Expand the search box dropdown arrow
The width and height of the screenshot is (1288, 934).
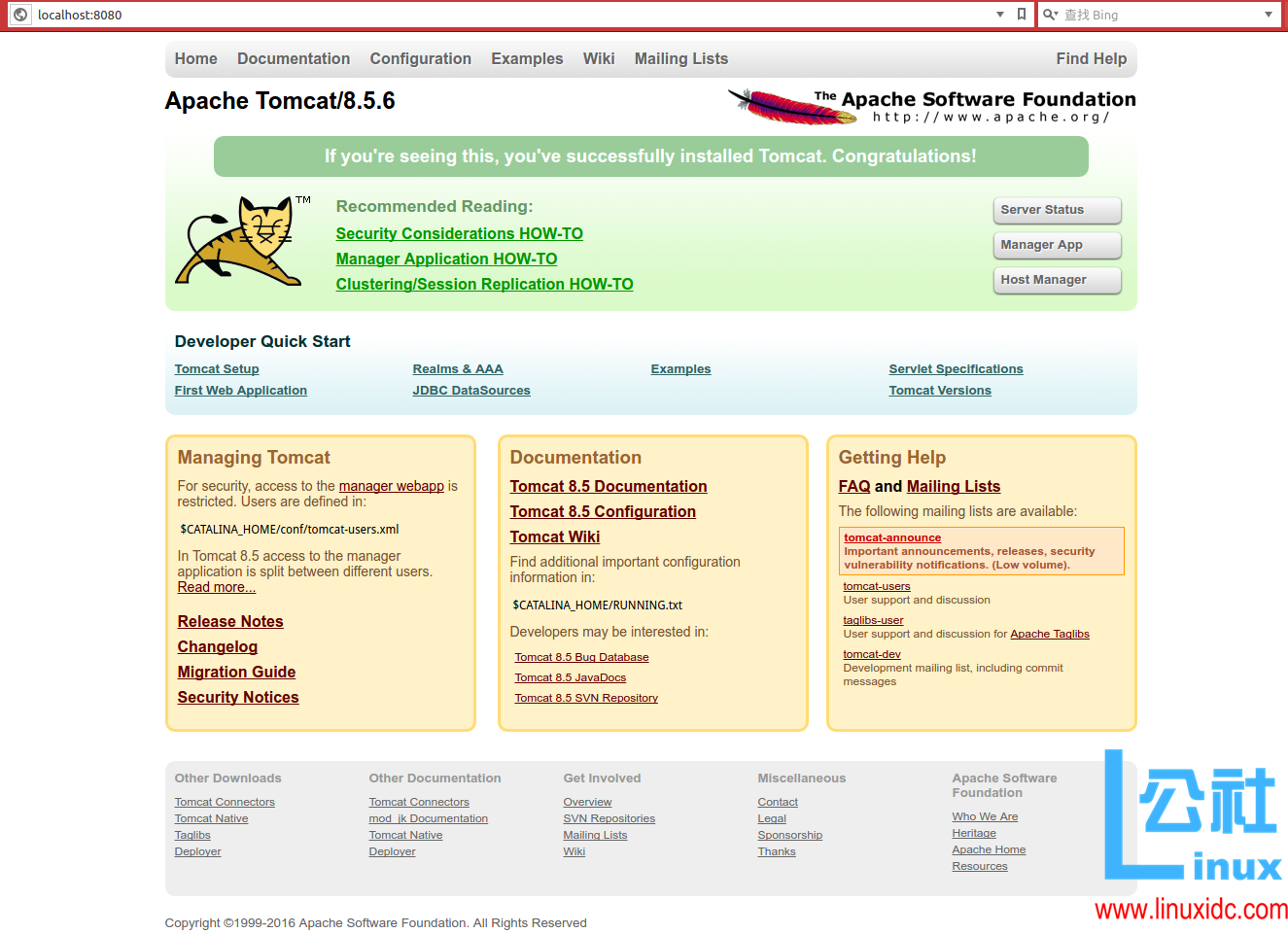1268,15
